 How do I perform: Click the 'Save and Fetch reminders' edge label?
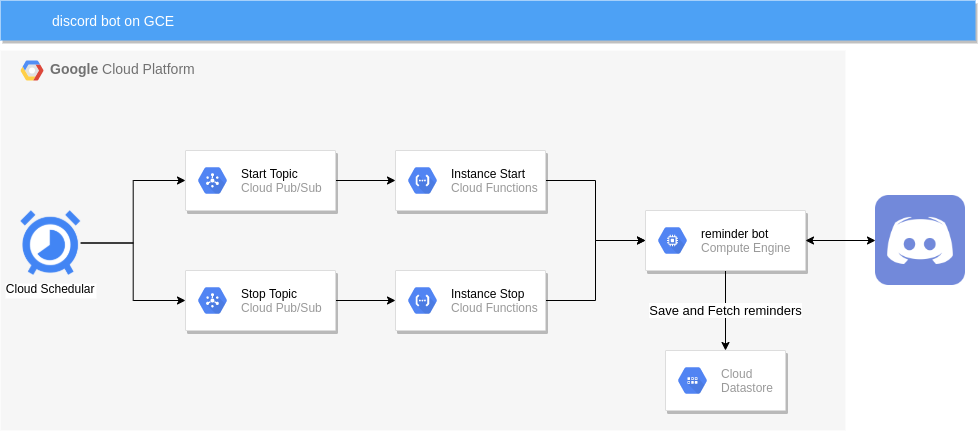coord(725,310)
